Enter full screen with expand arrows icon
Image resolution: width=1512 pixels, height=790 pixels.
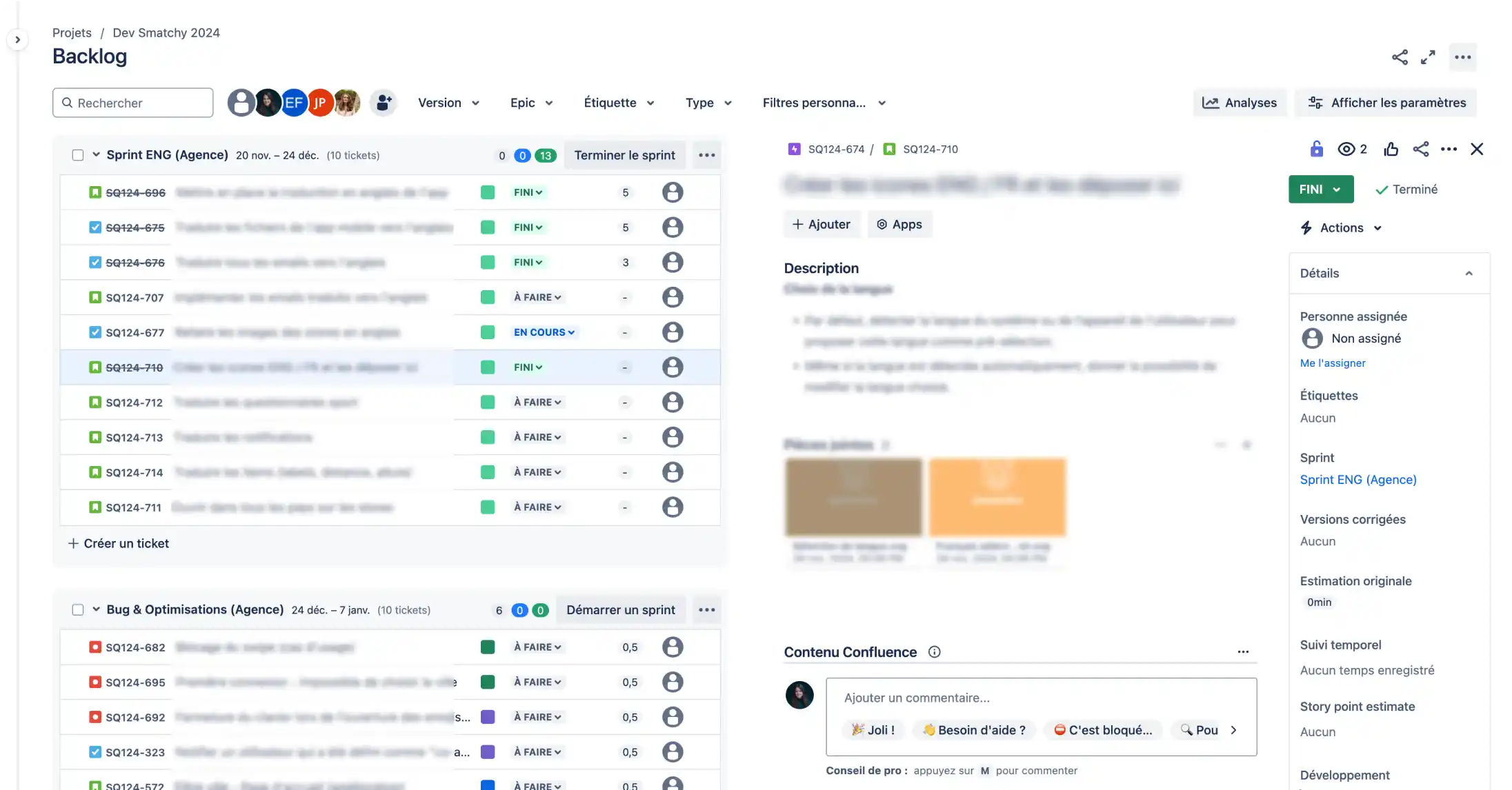pyautogui.click(x=1428, y=57)
